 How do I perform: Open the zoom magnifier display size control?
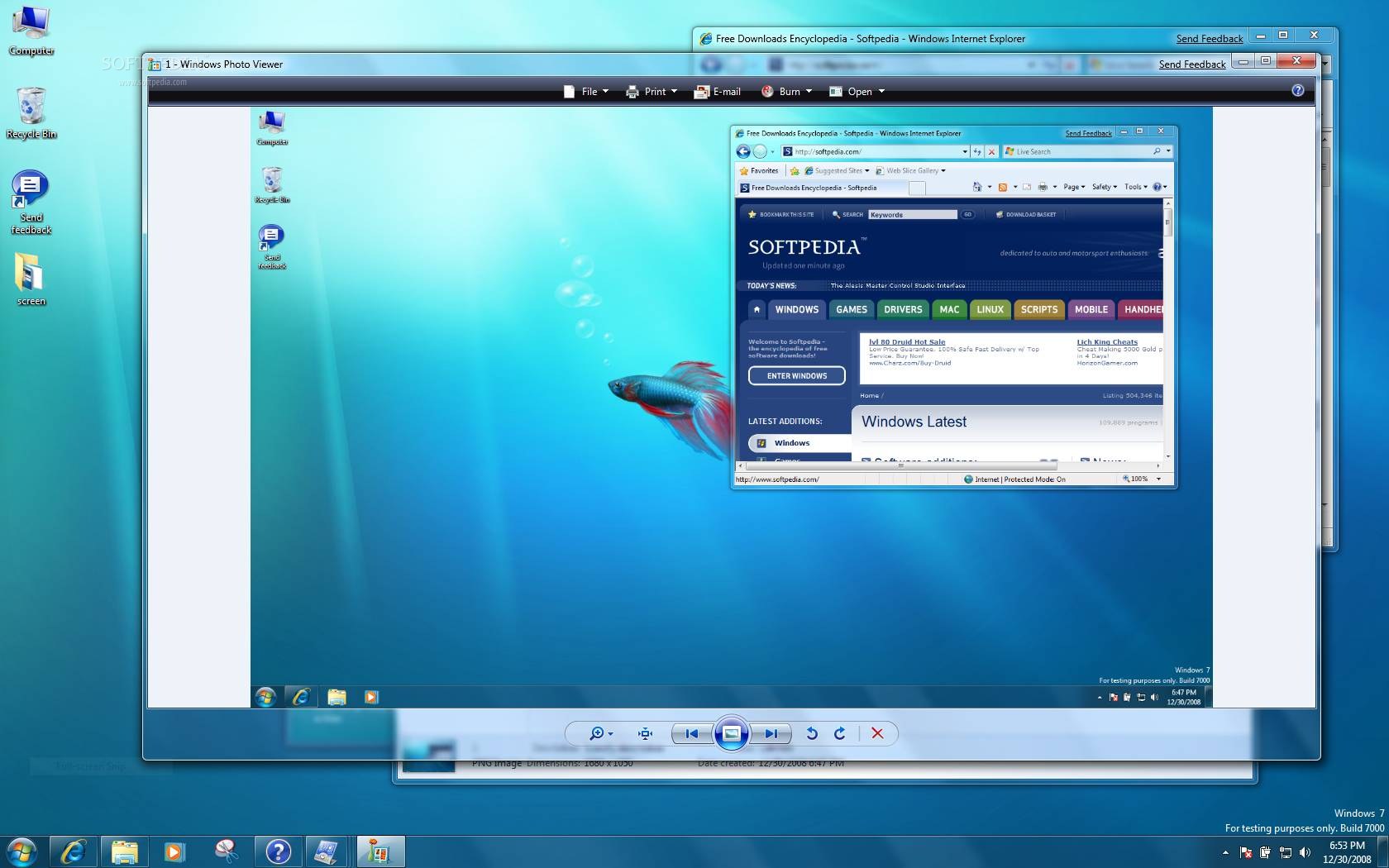(600, 733)
